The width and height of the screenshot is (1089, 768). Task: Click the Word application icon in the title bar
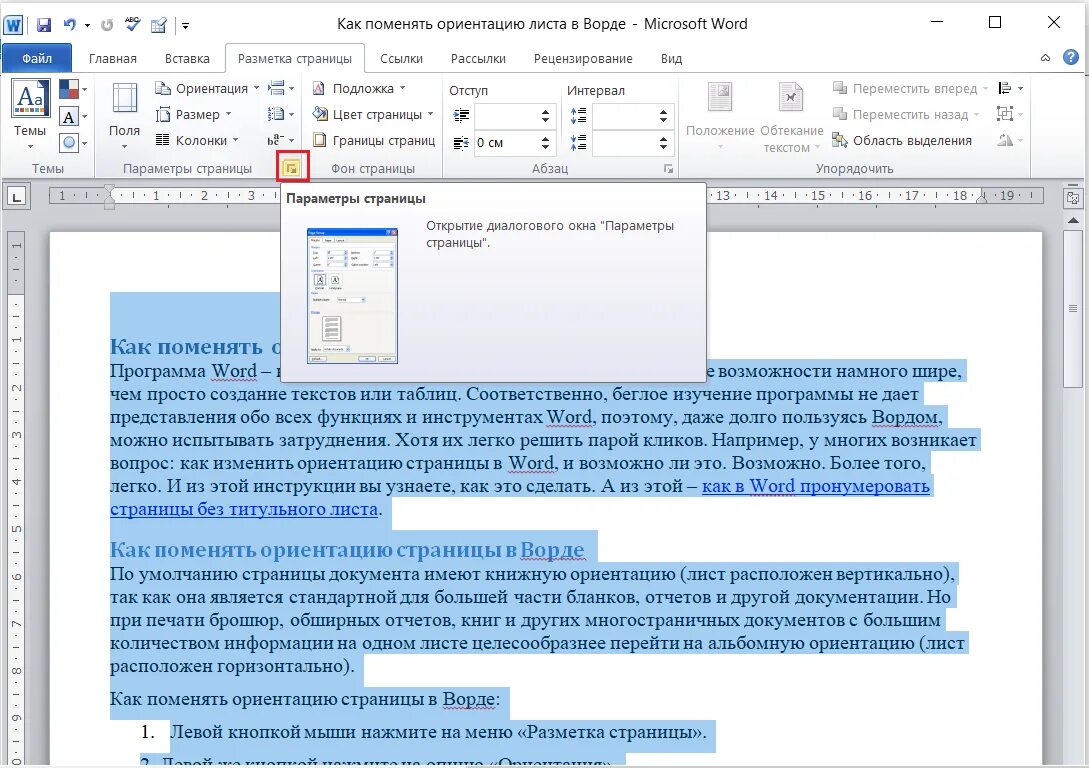pos(13,25)
